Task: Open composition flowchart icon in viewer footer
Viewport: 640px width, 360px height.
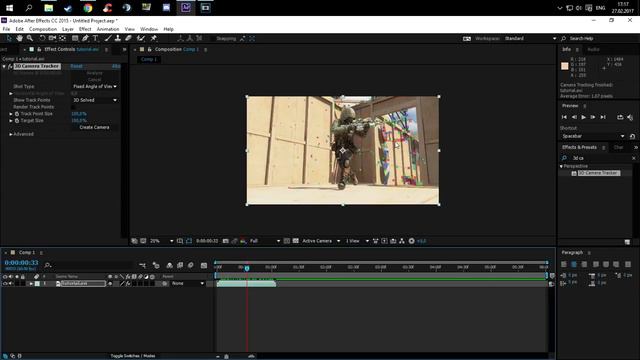Action: (x=402, y=241)
